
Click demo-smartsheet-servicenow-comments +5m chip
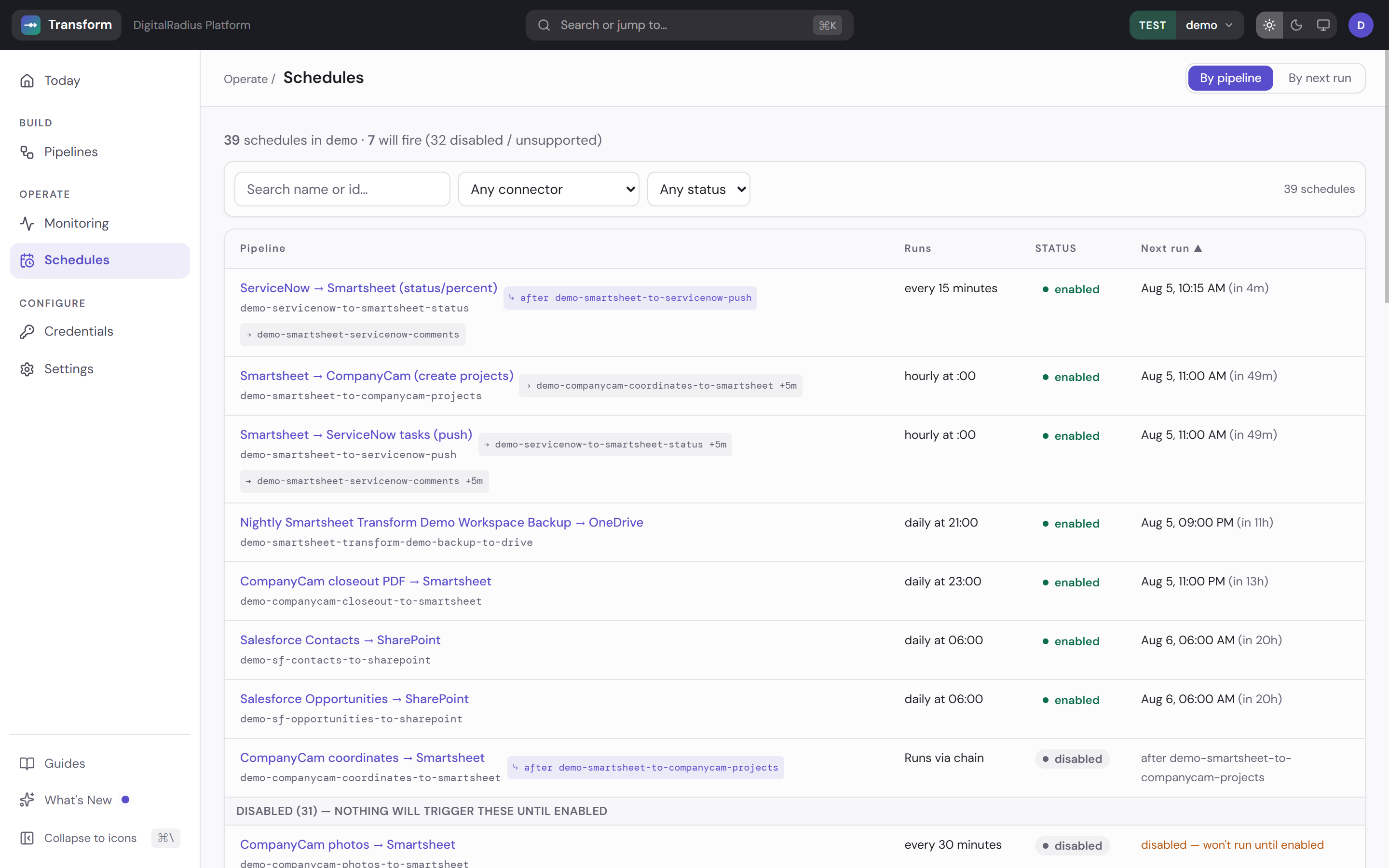pos(365,481)
